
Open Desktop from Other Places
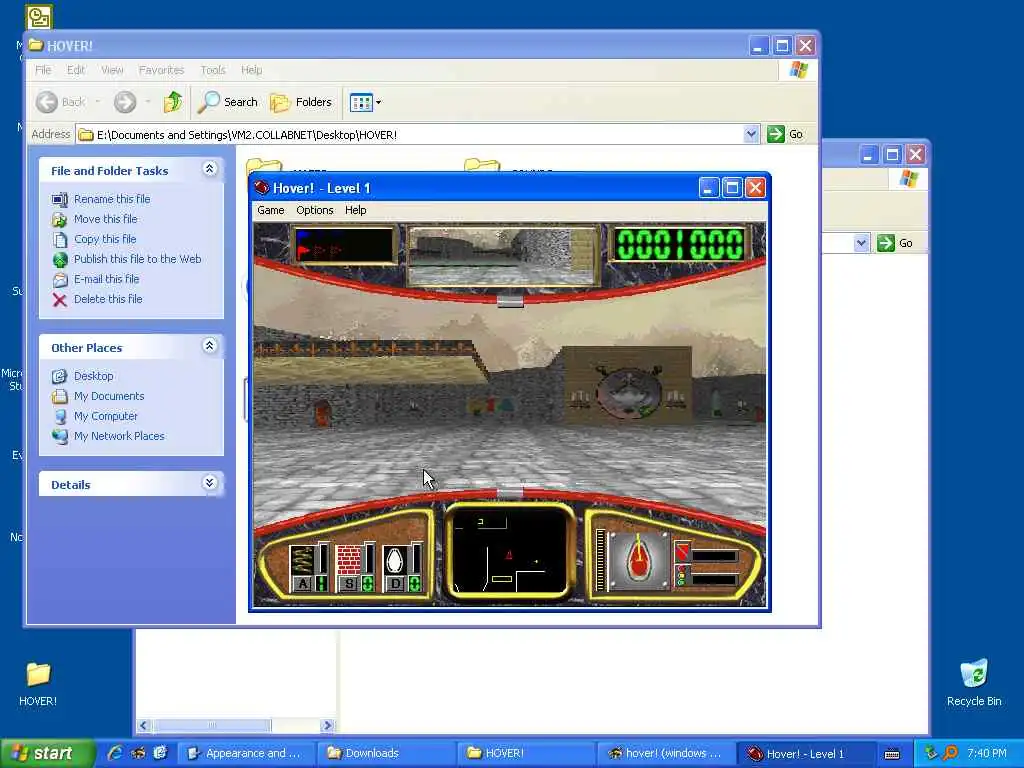point(93,376)
